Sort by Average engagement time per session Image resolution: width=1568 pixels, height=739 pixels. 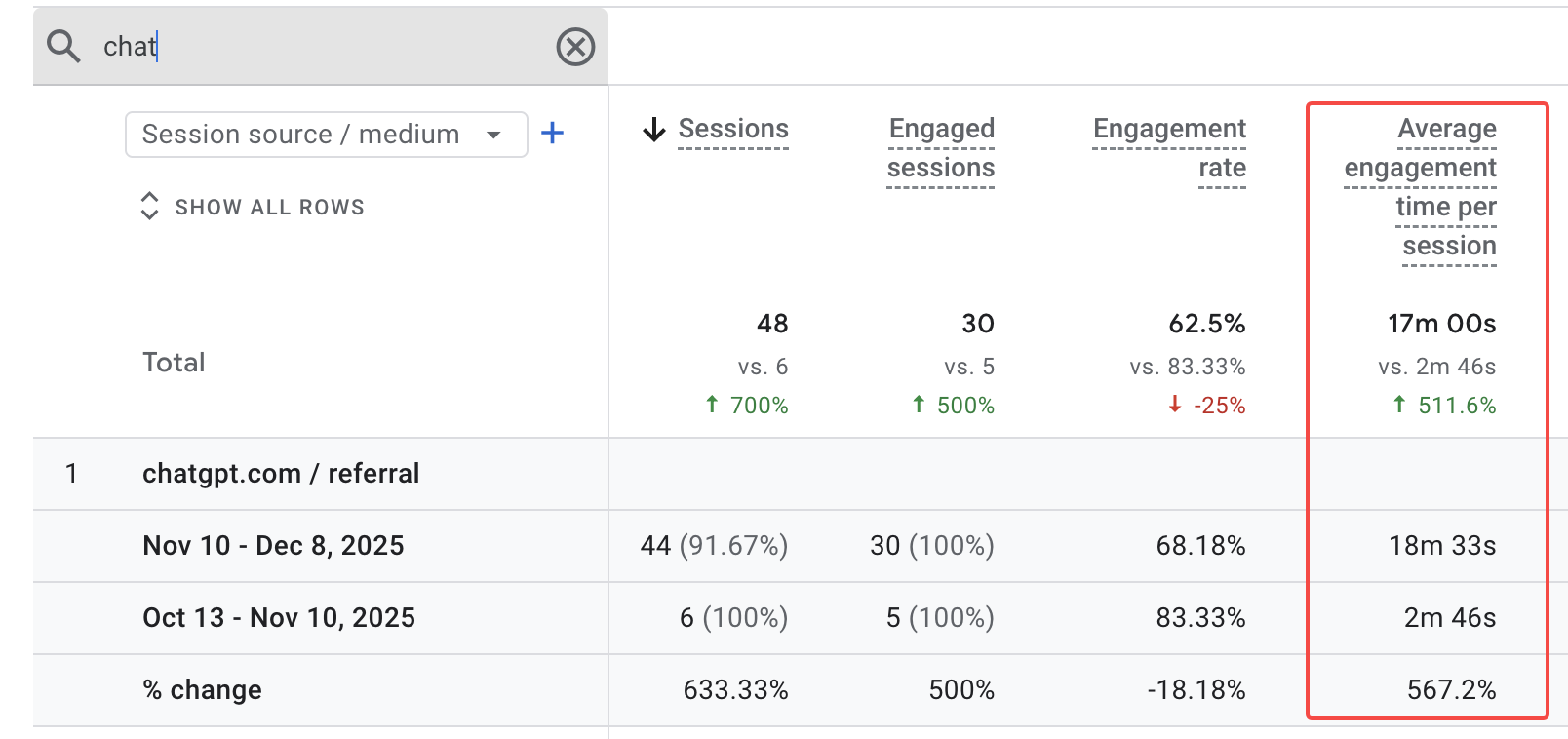click(x=1420, y=186)
